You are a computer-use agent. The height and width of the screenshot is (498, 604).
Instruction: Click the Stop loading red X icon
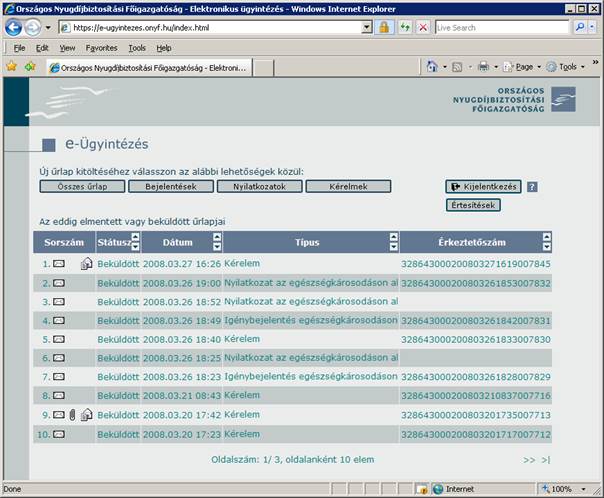tap(423, 28)
